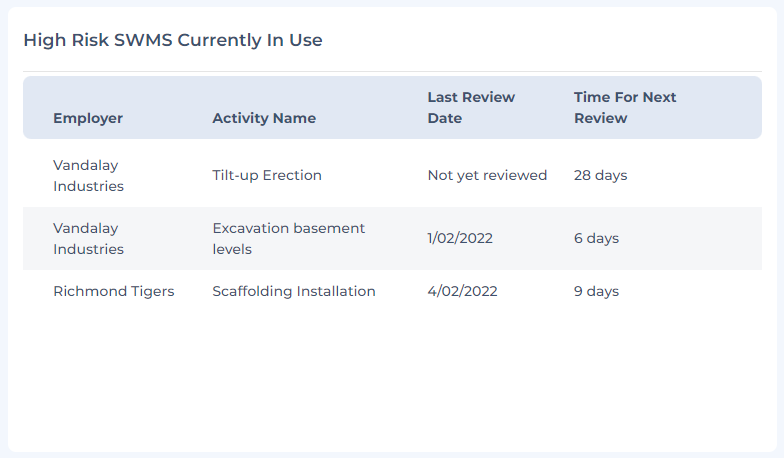
Task: Click the Employer column header
Action: [x=88, y=118]
